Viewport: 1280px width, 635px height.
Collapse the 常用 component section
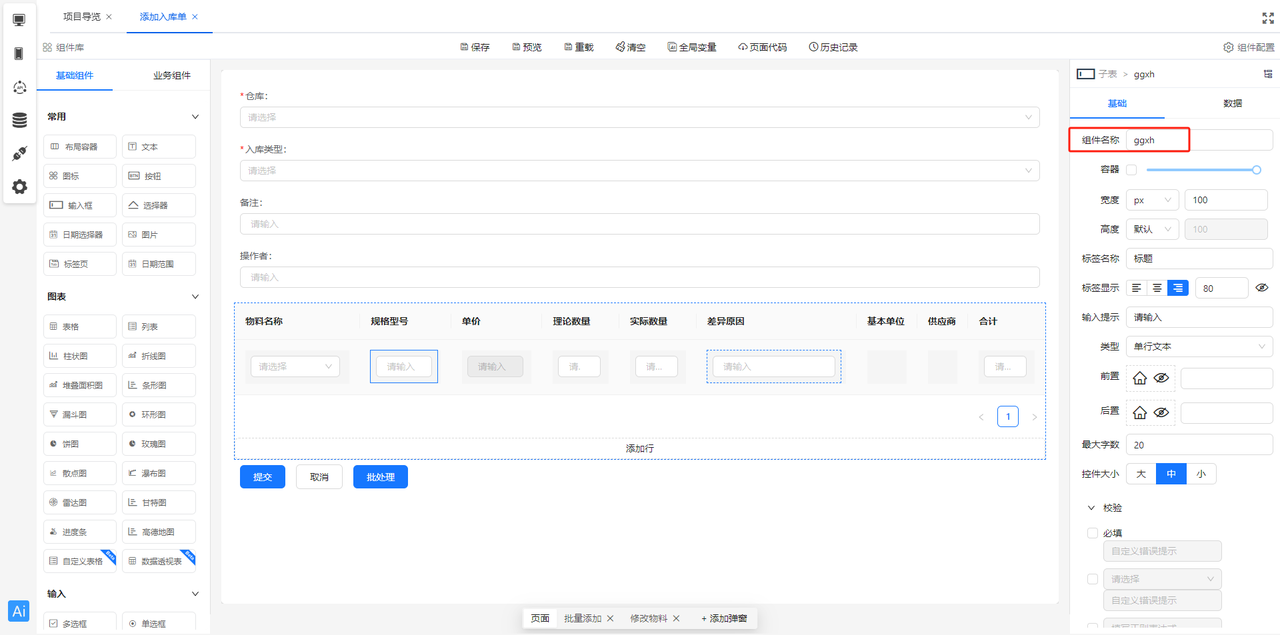[x=194, y=116]
